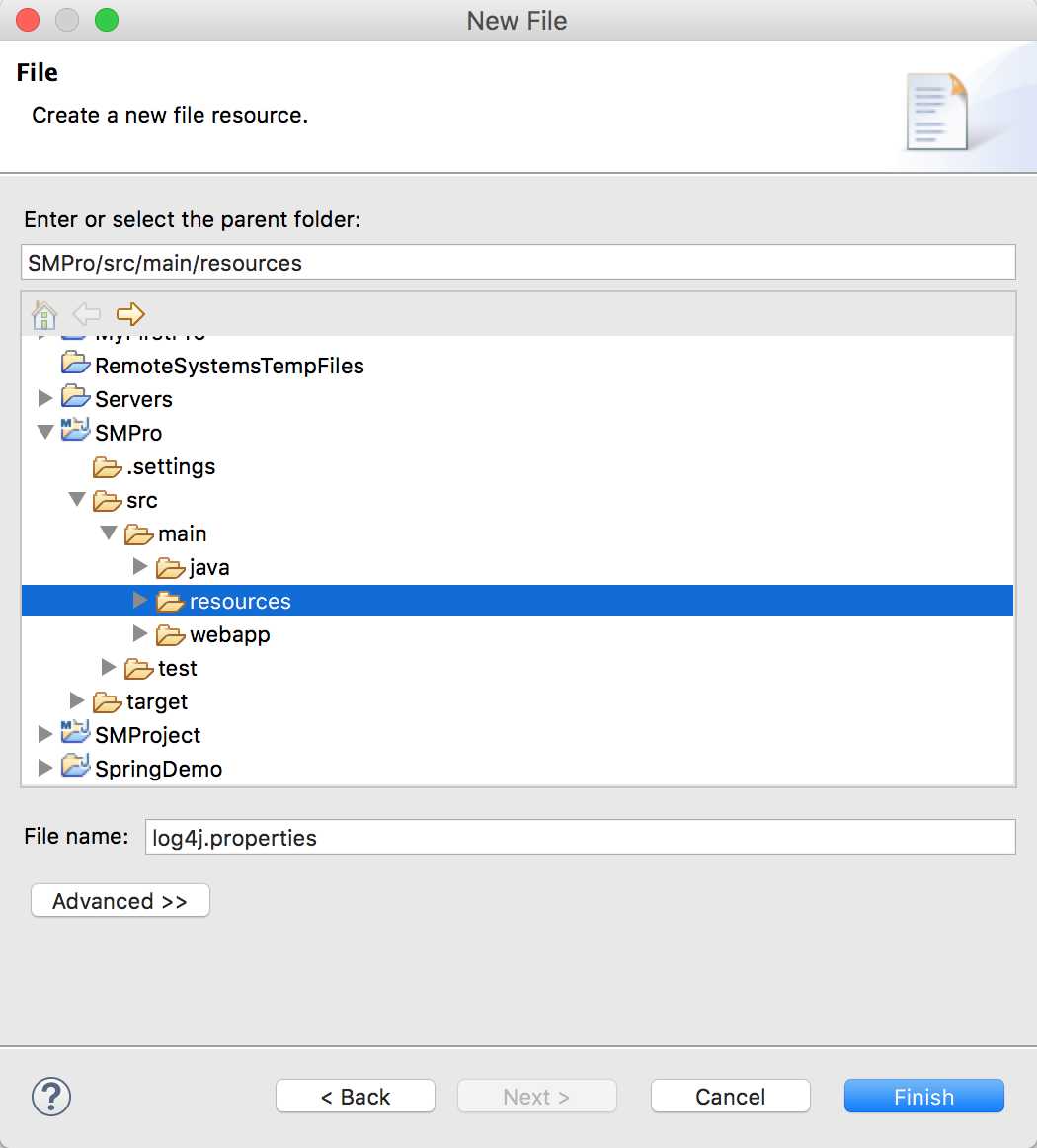Image resolution: width=1037 pixels, height=1148 pixels.
Task: Click the SMProject project icon
Action: pos(75,734)
